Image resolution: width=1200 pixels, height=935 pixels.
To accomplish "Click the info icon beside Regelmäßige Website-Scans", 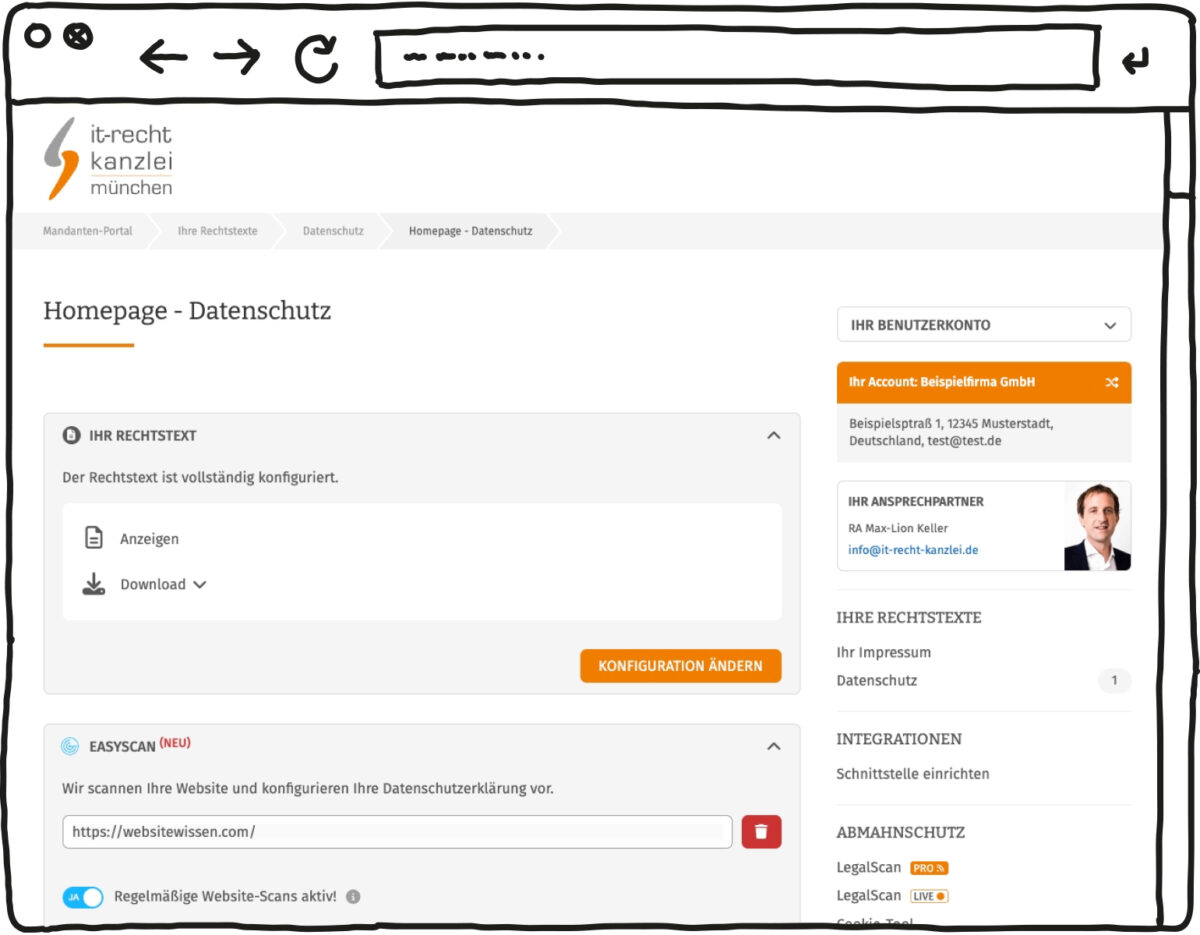I will (x=353, y=897).
